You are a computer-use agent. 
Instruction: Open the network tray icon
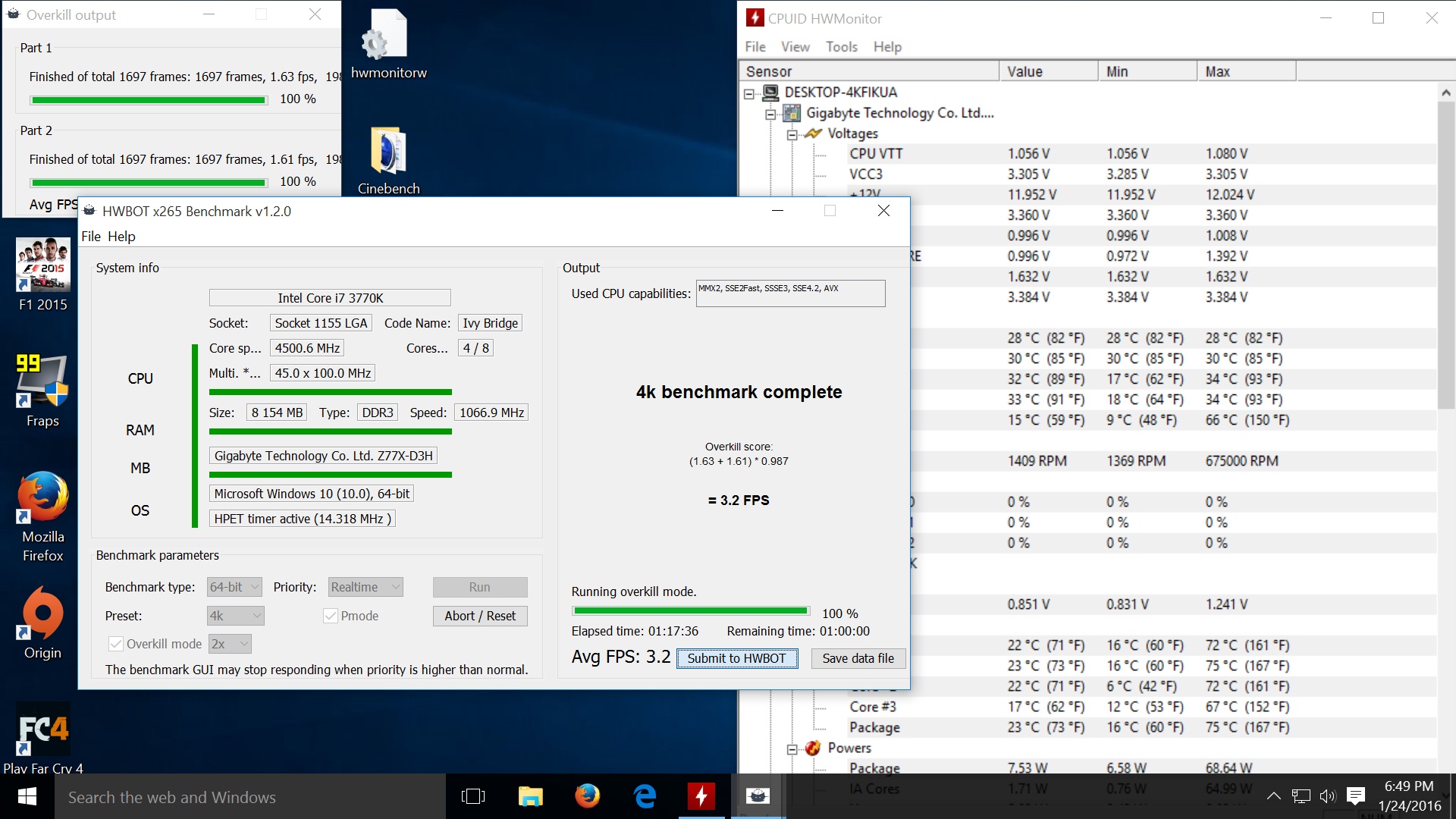[1301, 796]
